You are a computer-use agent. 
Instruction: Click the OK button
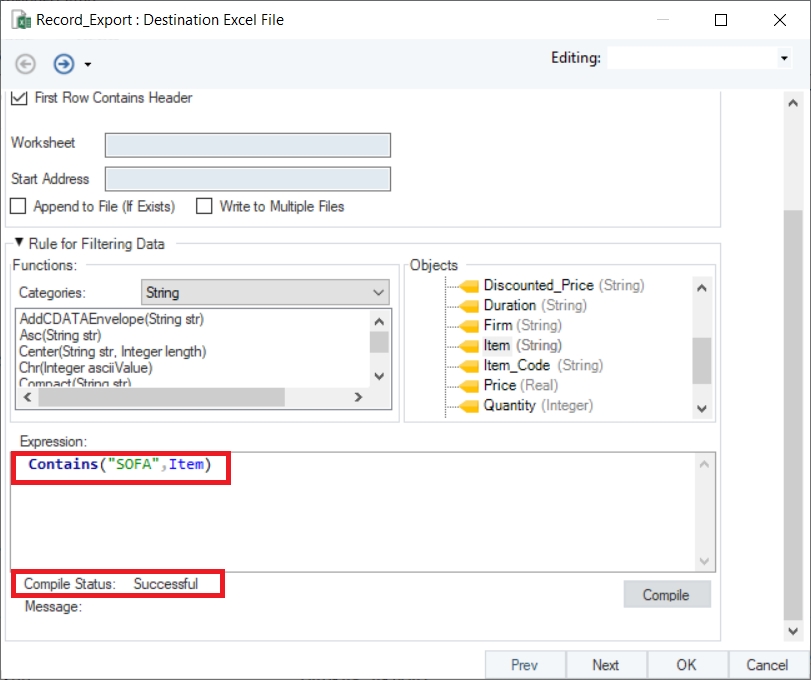(686, 665)
